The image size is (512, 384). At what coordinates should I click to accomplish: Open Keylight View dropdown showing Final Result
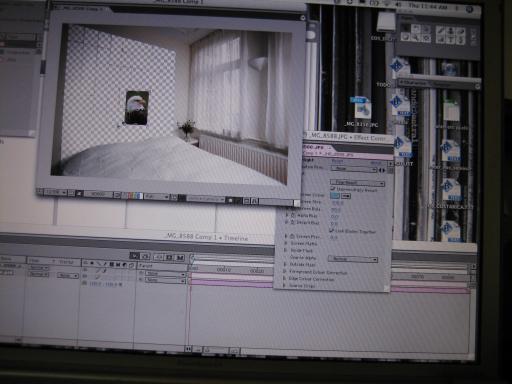click(357, 183)
